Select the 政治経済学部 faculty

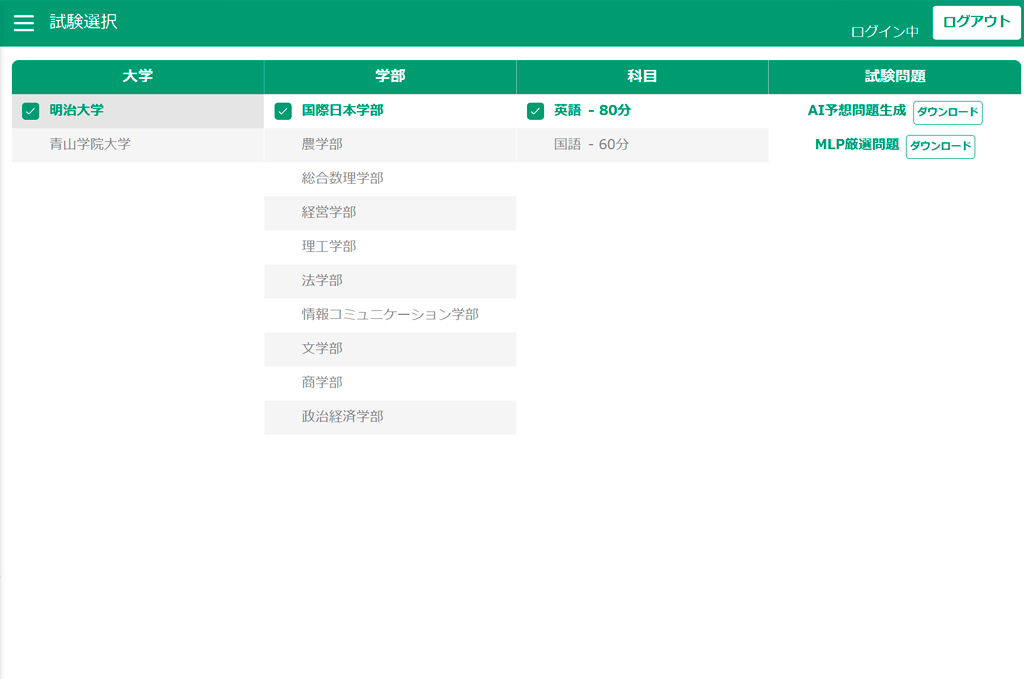[x=342, y=416]
